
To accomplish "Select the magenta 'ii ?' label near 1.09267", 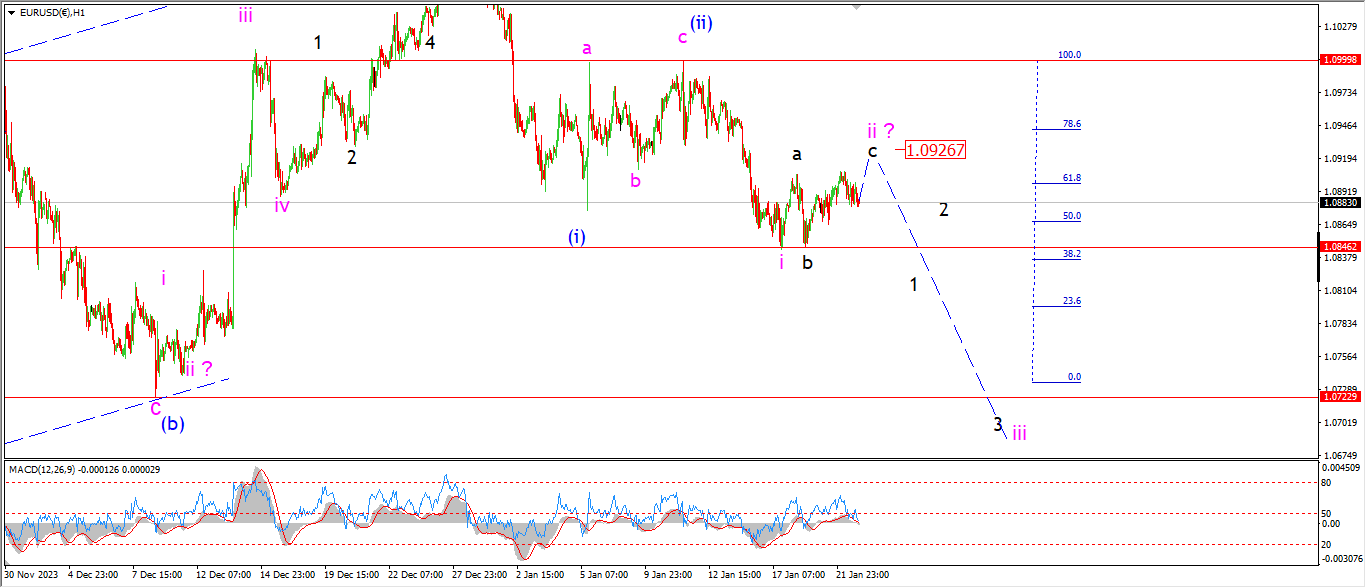I will click(x=880, y=130).
